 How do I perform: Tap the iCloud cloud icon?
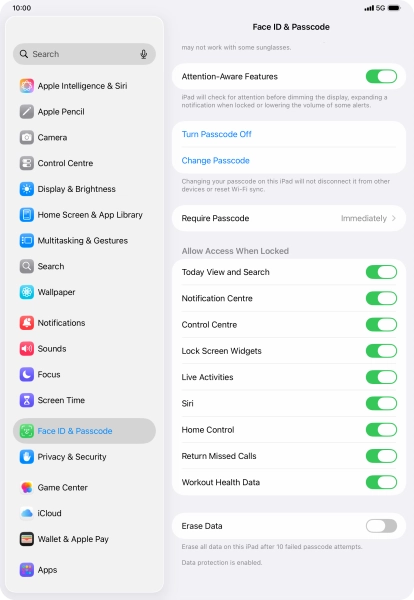(x=26, y=513)
